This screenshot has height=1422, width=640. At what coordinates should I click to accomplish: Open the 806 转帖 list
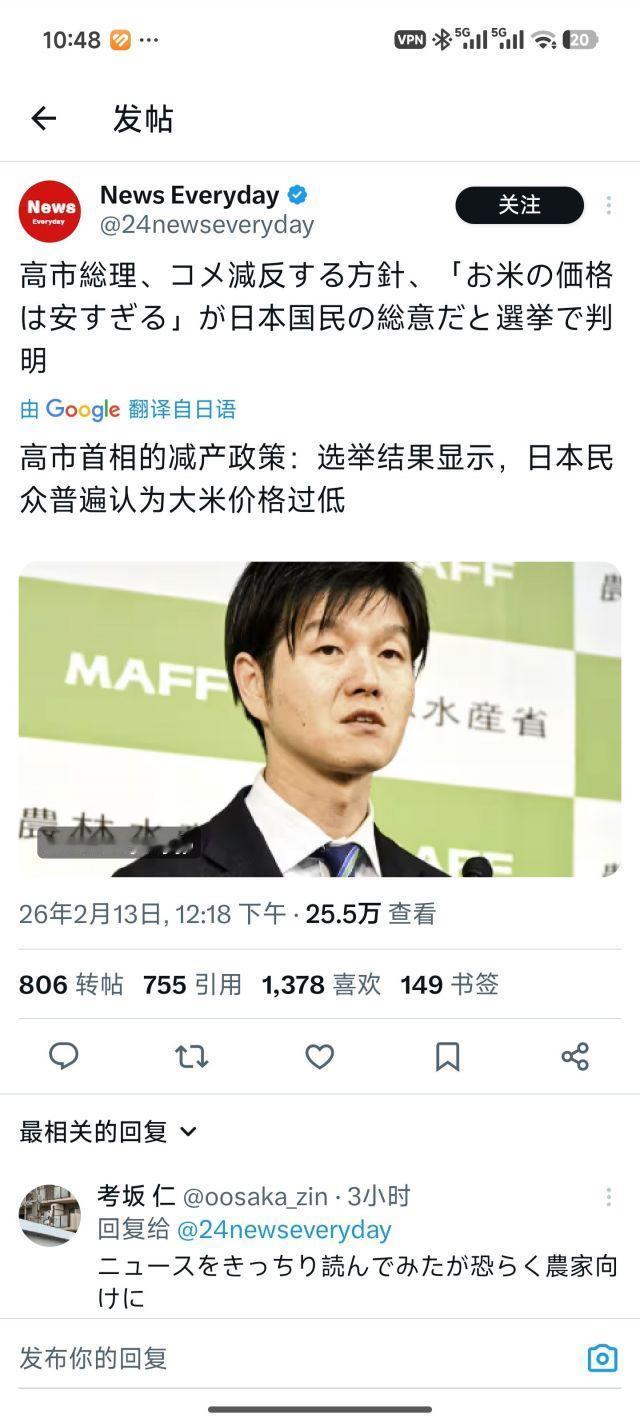(x=71, y=985)
